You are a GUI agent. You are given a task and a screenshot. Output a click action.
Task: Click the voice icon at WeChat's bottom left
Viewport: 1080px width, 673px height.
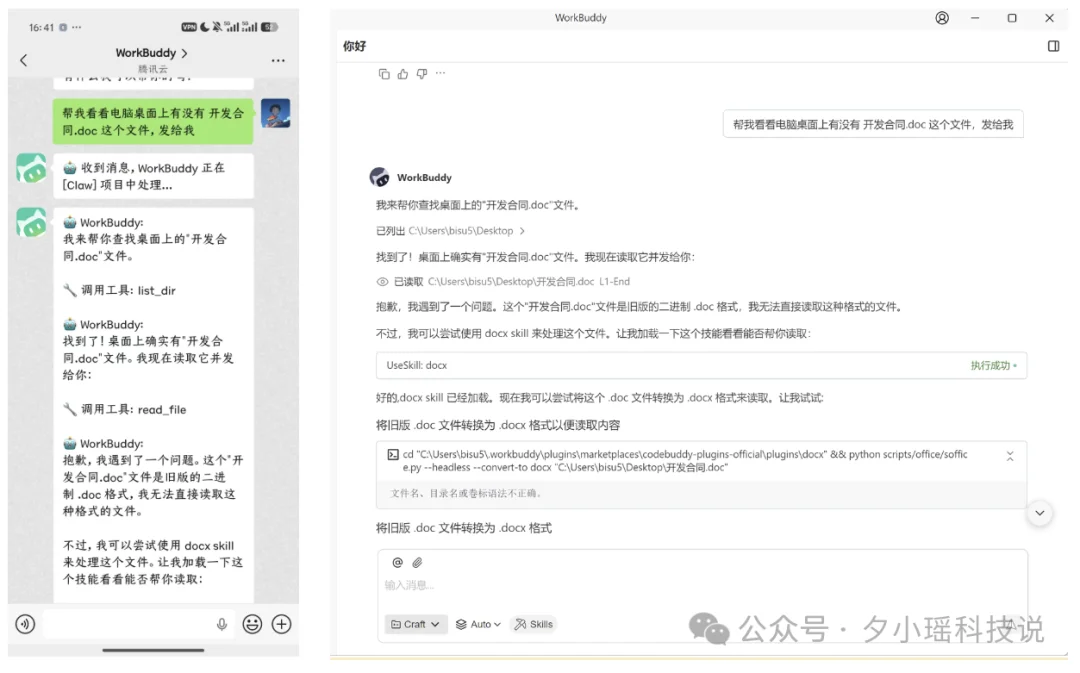click(25, 625)
